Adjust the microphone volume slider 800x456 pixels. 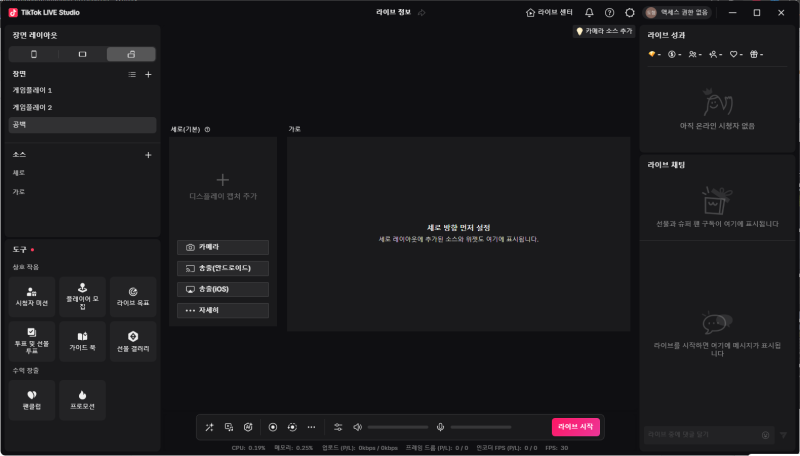(x=481, y=427)
